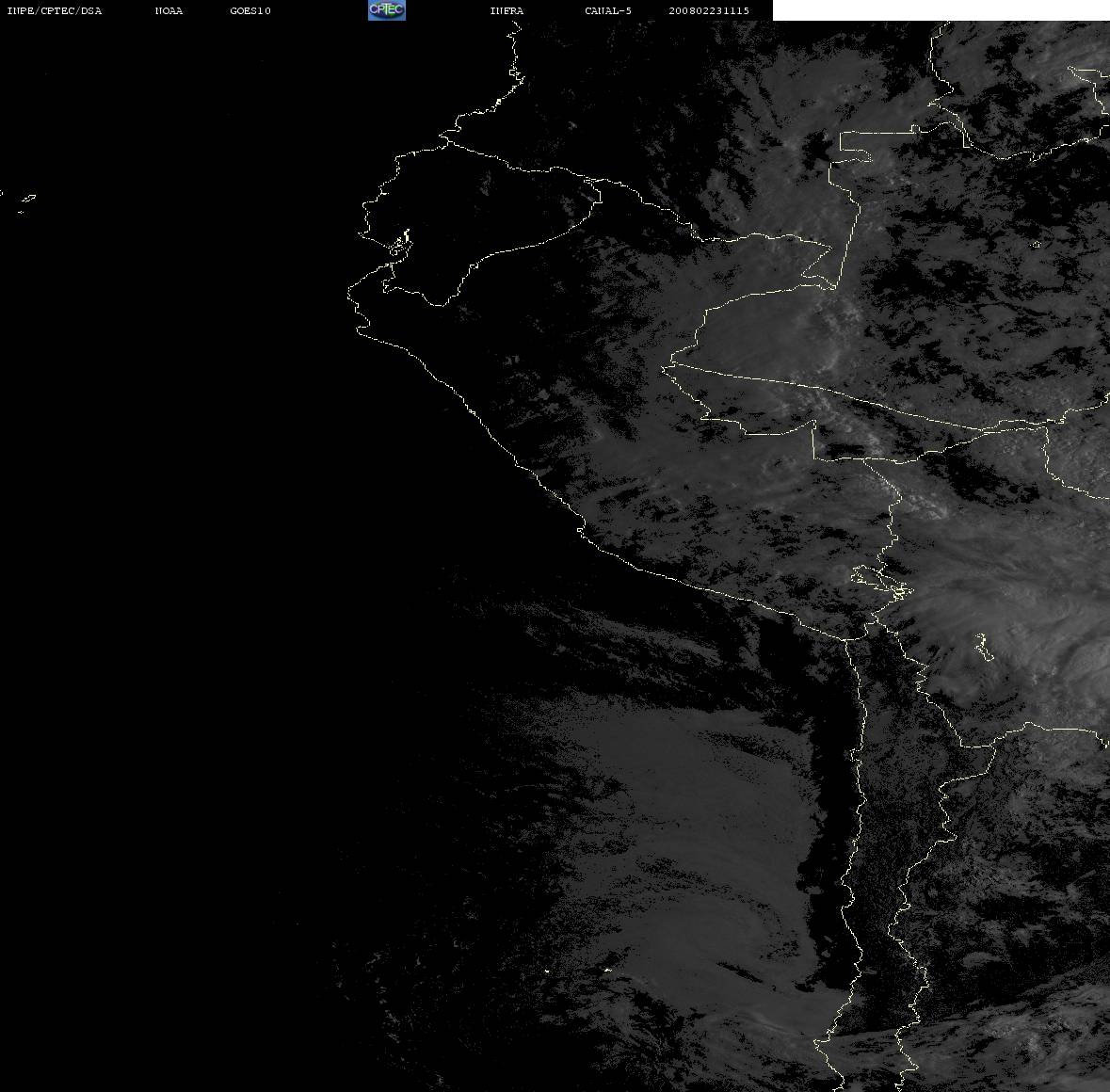1110x1092 pixels.
Task: Select Puná Island in the Gulf of Guayaquil
Action: pyautogui.click(x=400, y=243)
